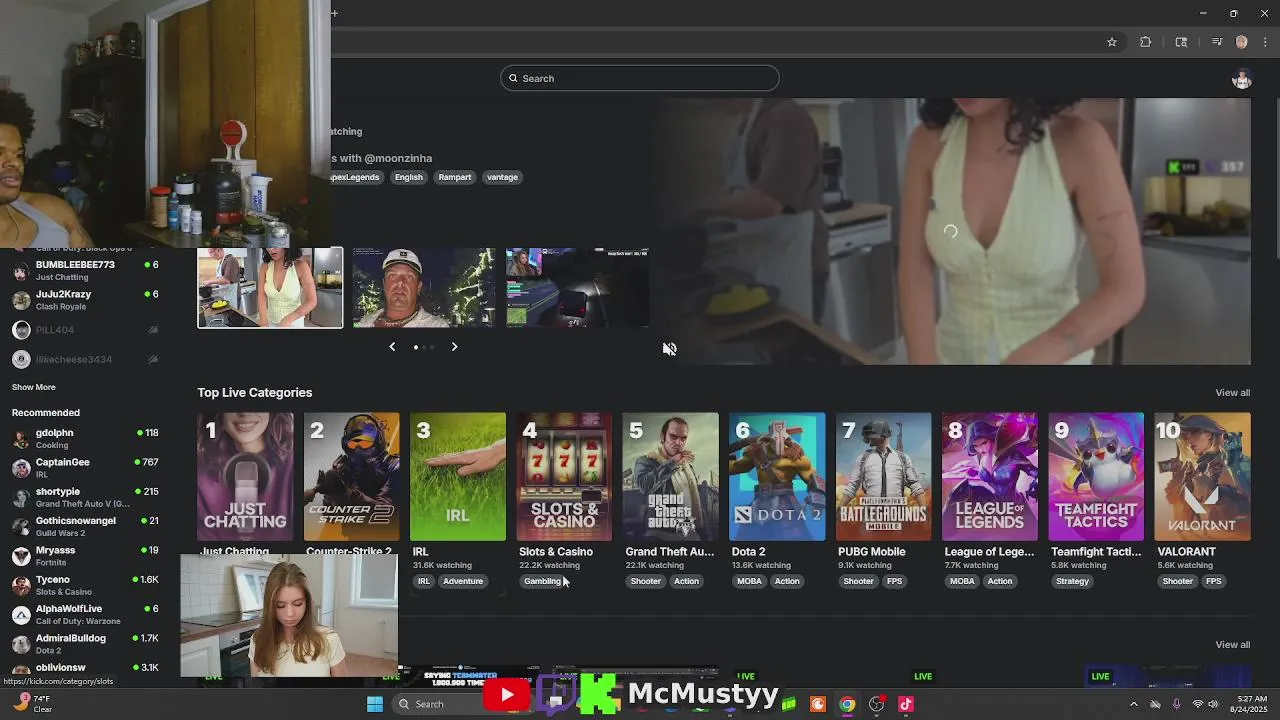Open recommended channel shortypie

point(86,497)
